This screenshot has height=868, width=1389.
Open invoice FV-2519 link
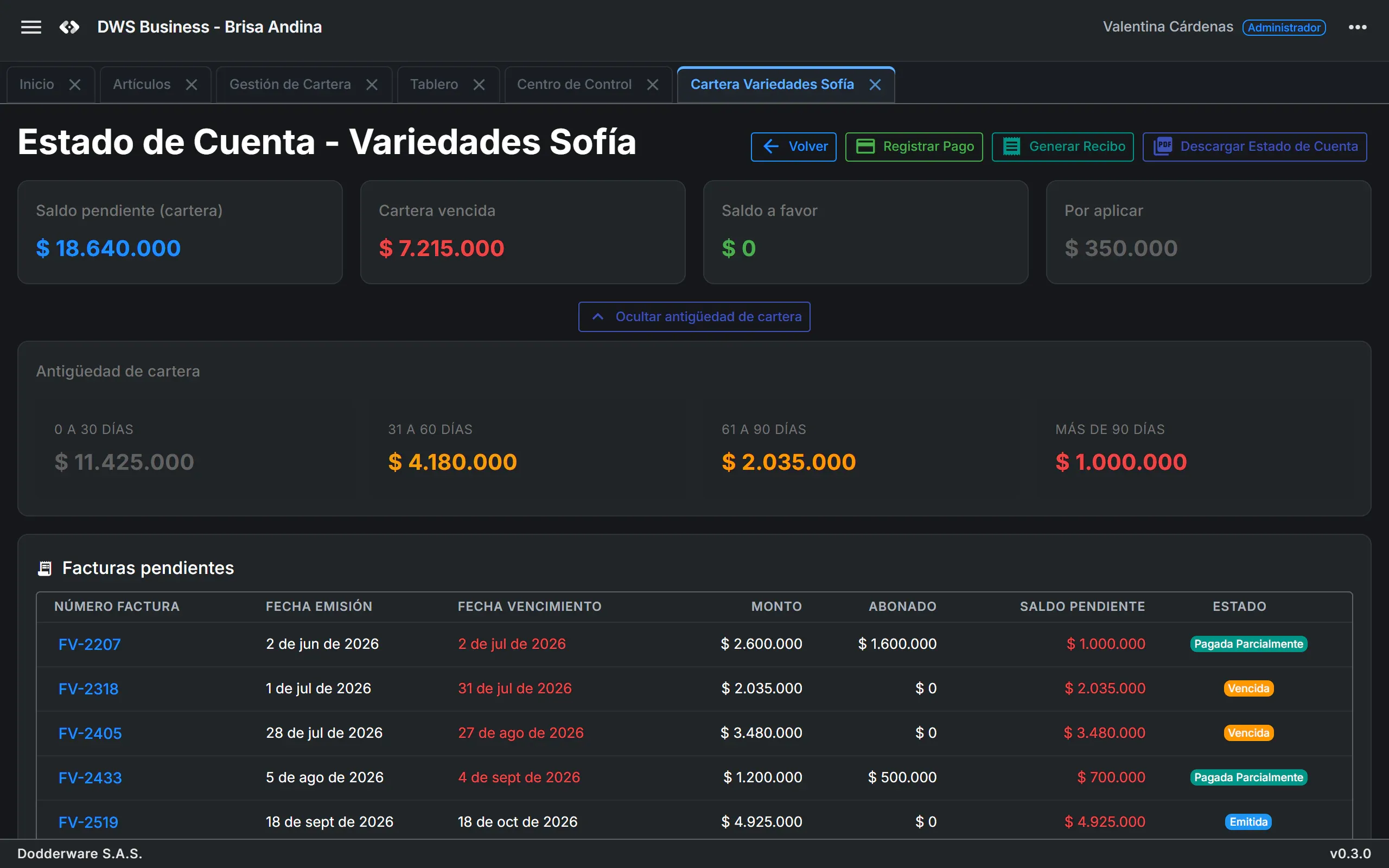click(88, 822)
